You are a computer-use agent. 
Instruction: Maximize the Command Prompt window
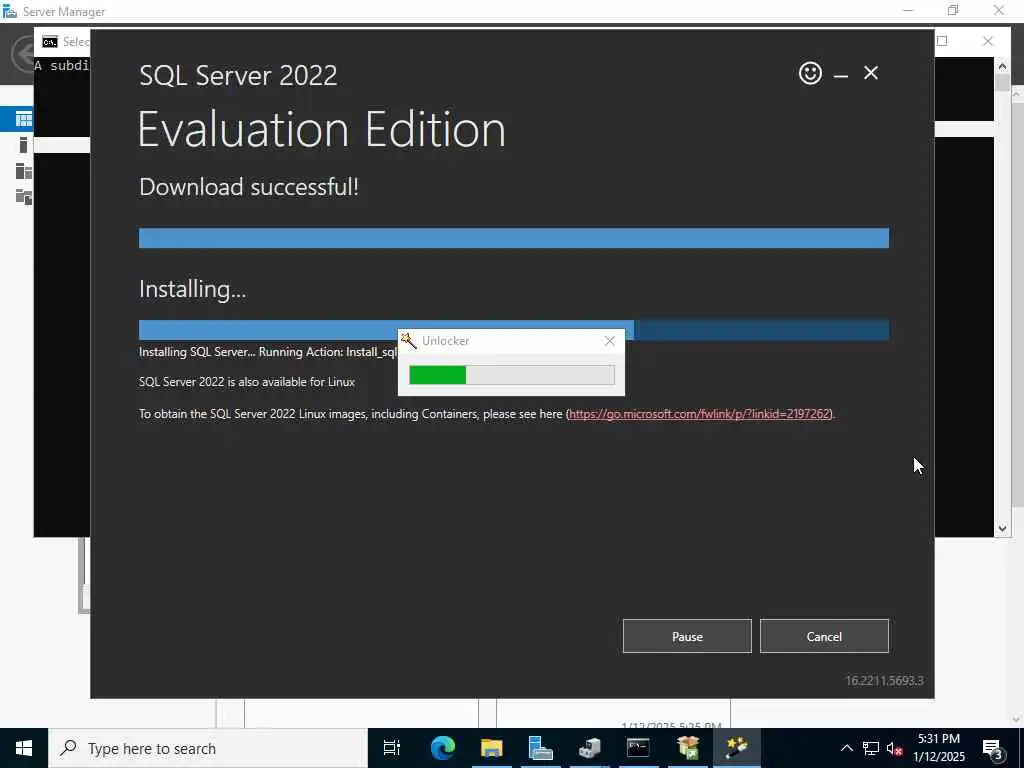pyautogui.click(x=942, y=41)
